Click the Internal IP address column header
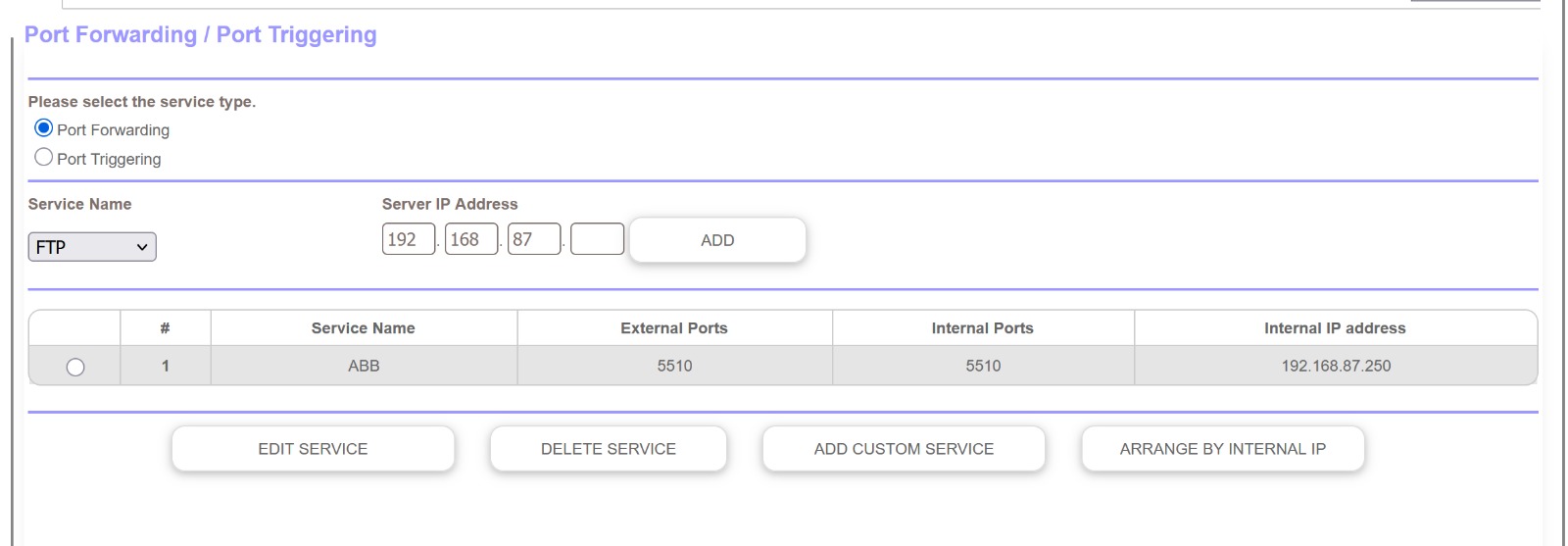The width and height of the screenshot is (1568, 546). coord(1335,328)
